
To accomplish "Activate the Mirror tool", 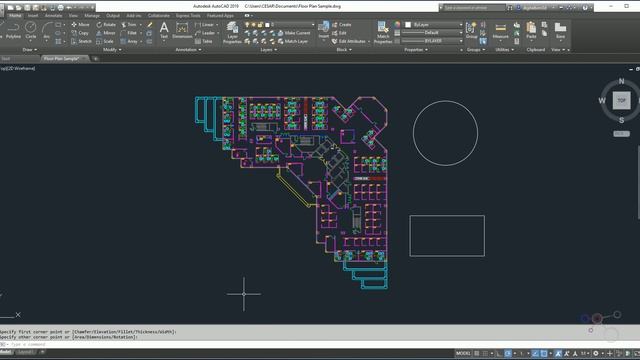I will click(x=106, y=33).
